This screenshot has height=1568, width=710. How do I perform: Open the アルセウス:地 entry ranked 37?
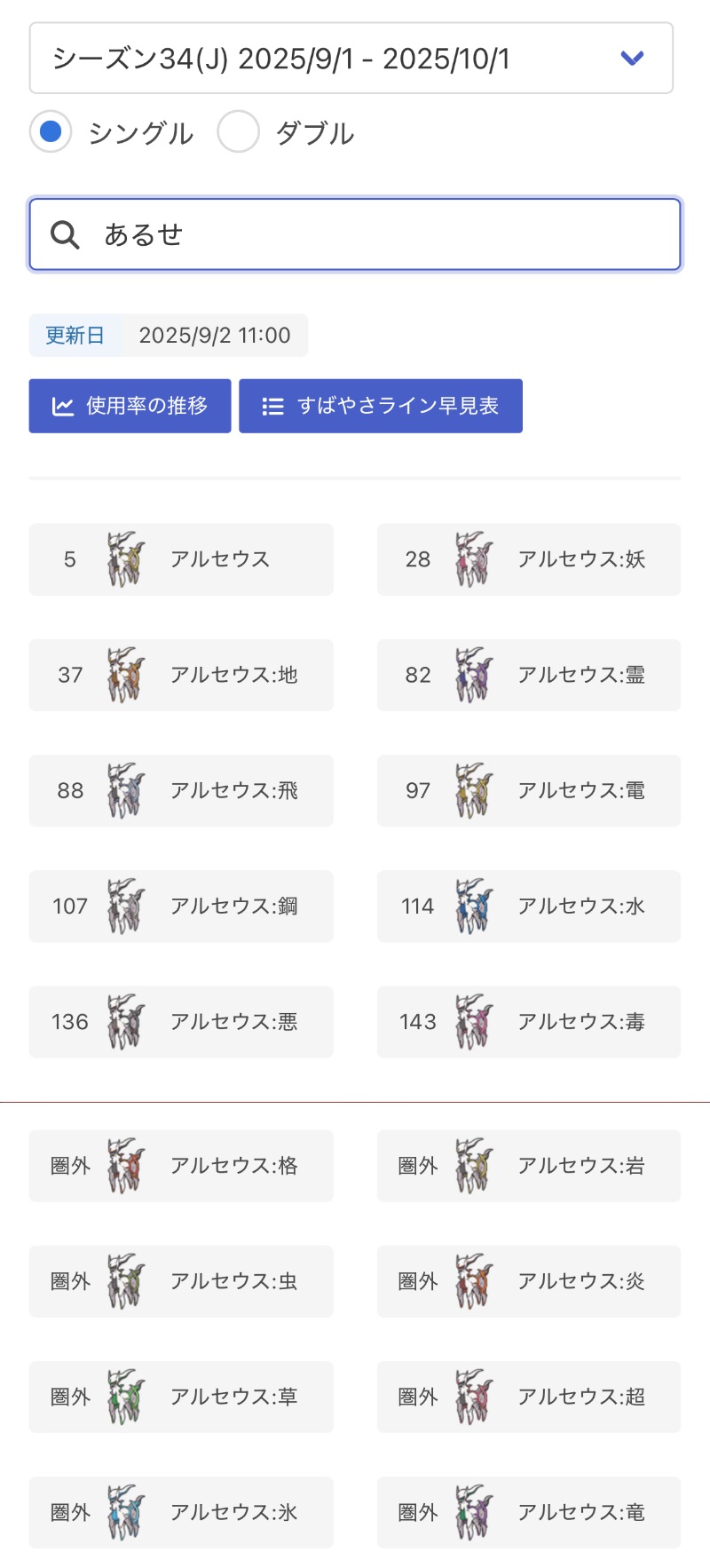(x=181, y=675)
